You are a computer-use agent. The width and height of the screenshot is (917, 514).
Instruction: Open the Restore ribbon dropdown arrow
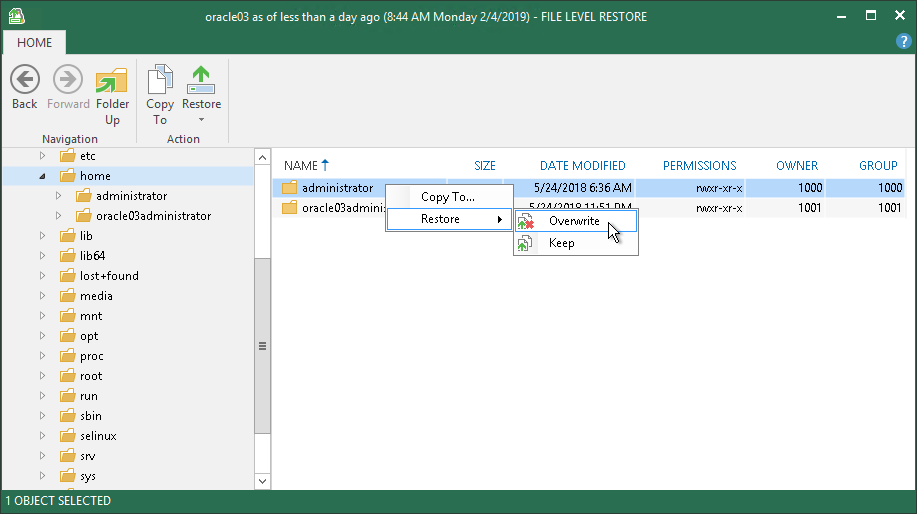[x=201, y=120]
